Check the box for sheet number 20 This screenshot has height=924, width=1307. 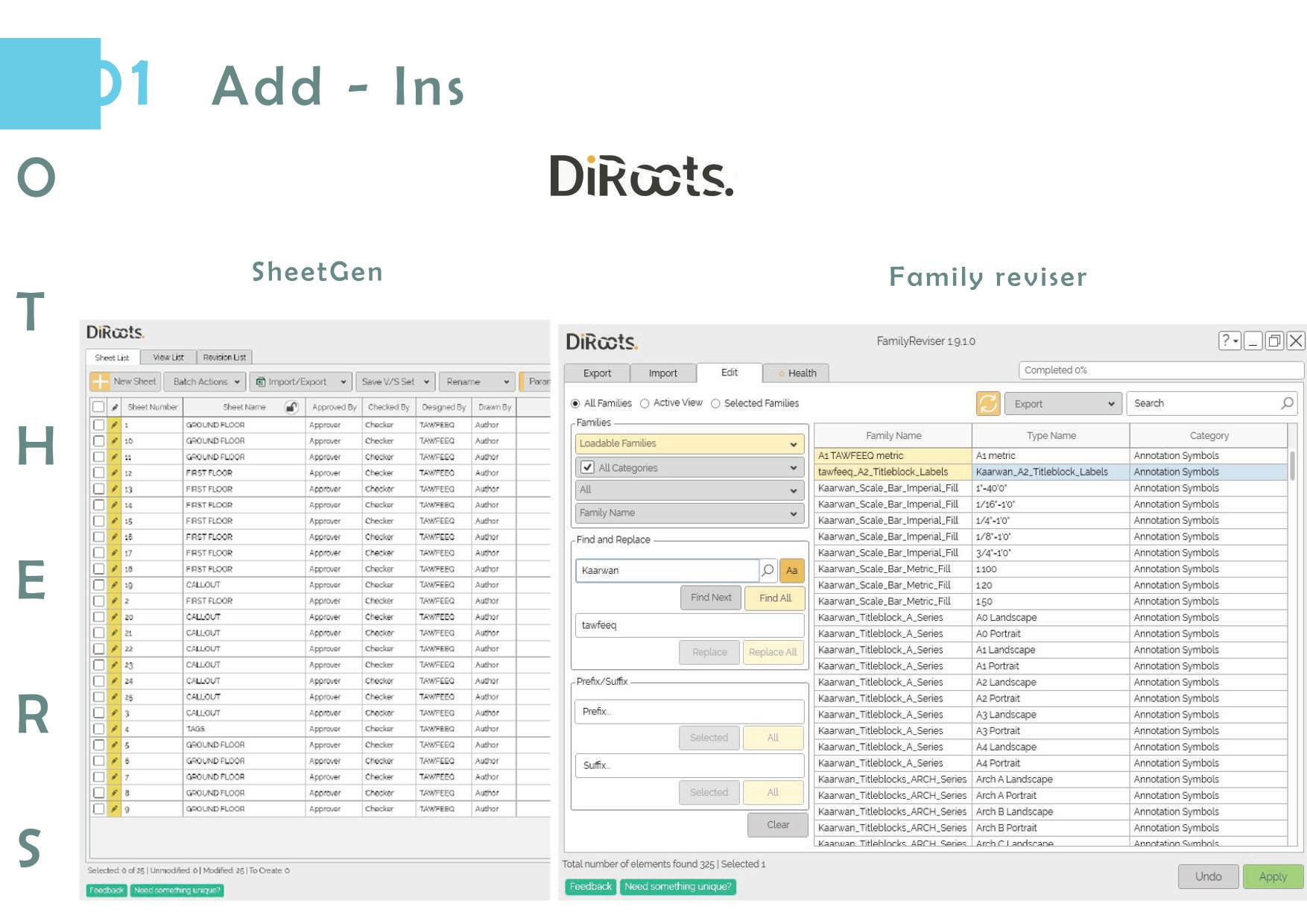coord(98,617)
